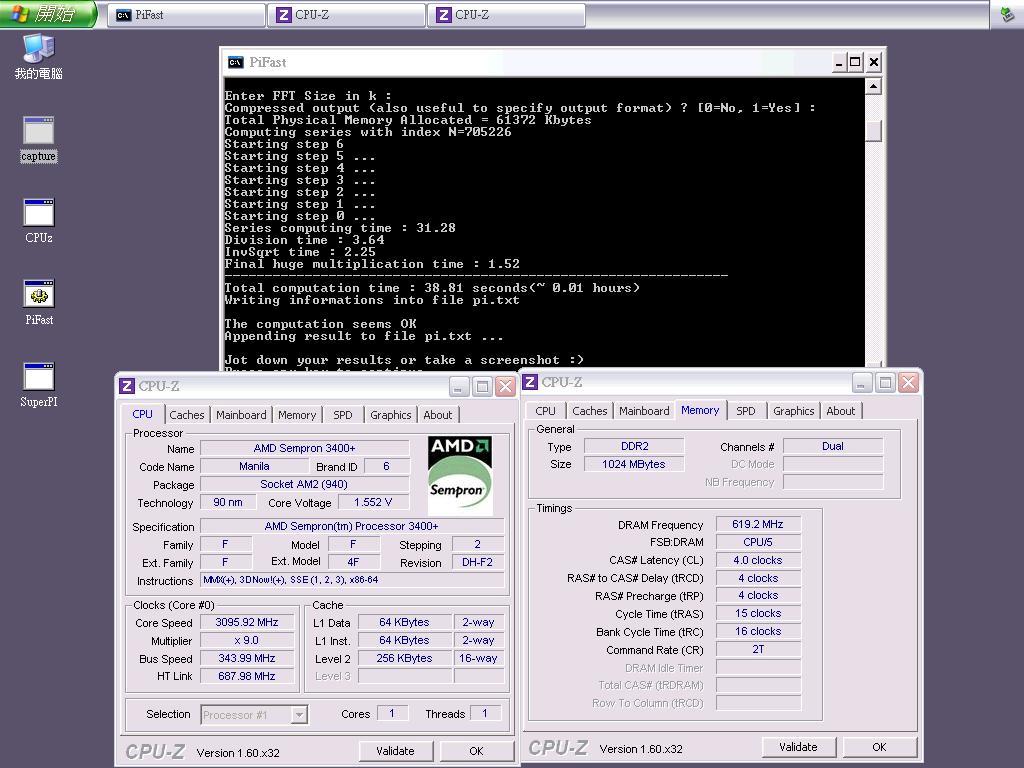Click the PiFast console scroll up arrow
The width and height of the screenshot is (1024, 768).
click(873, 86)
